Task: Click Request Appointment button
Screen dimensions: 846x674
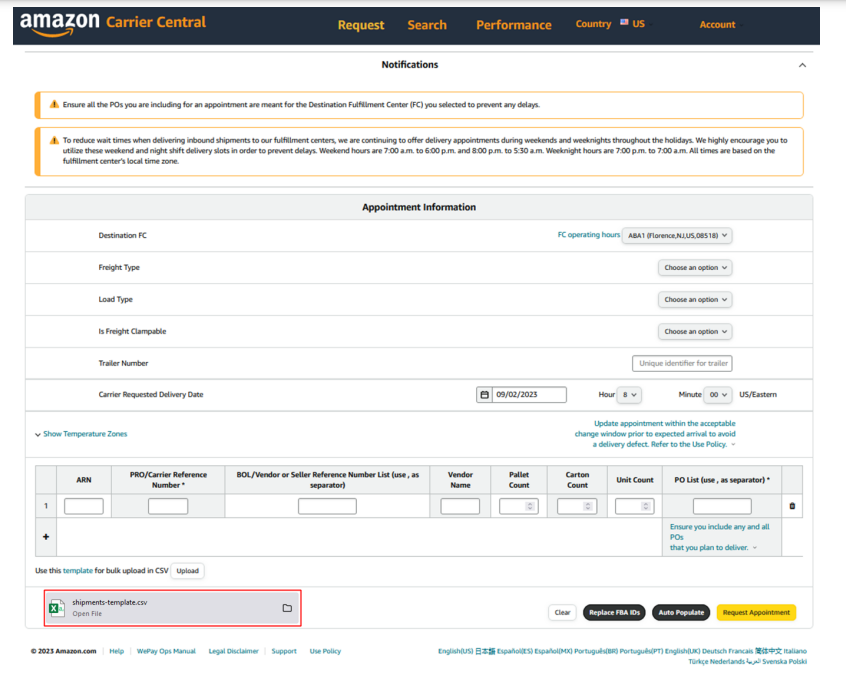Action: point(756,612)
